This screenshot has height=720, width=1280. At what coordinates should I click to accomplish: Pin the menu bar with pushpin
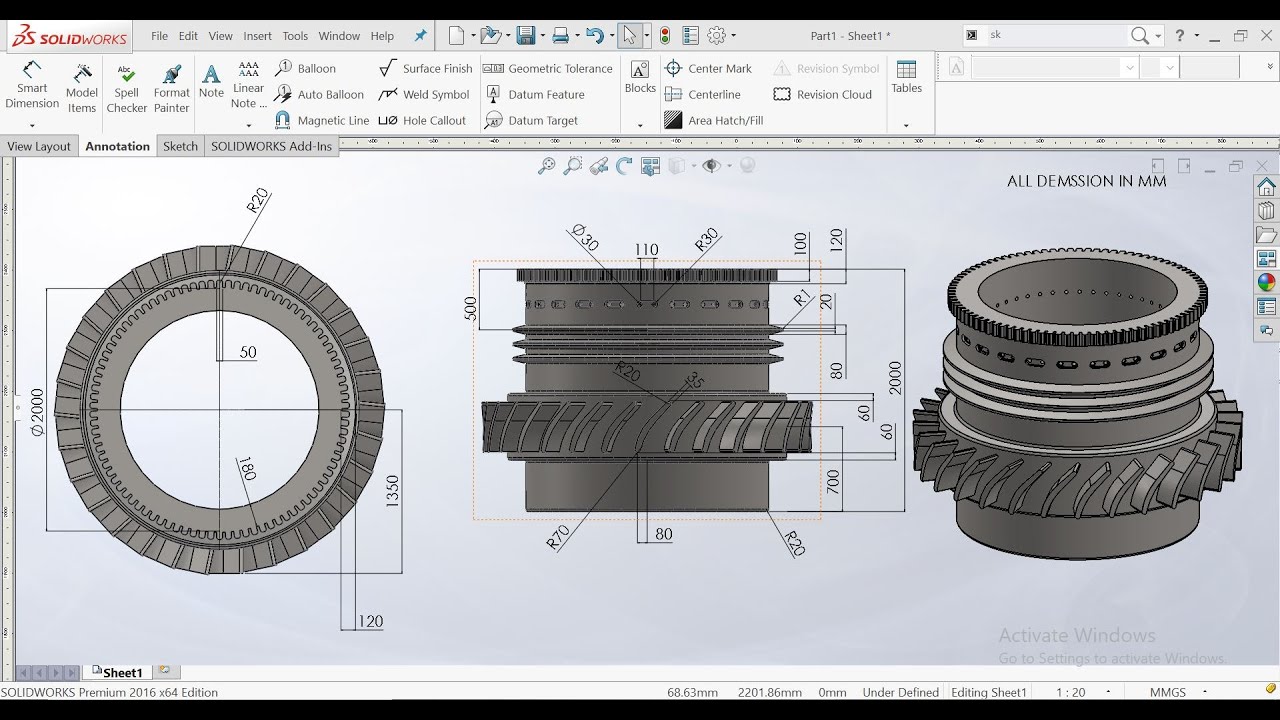420,36
